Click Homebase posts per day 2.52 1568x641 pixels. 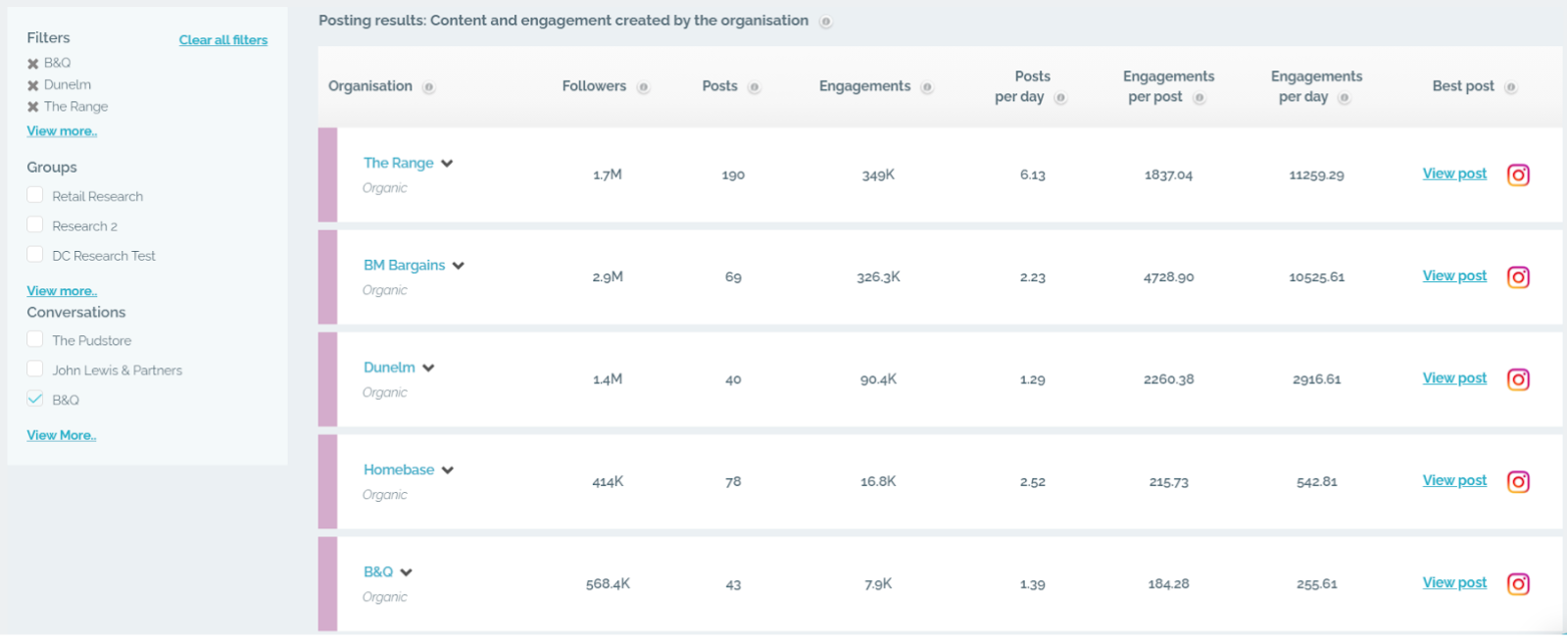click(x=1033, y=482)
